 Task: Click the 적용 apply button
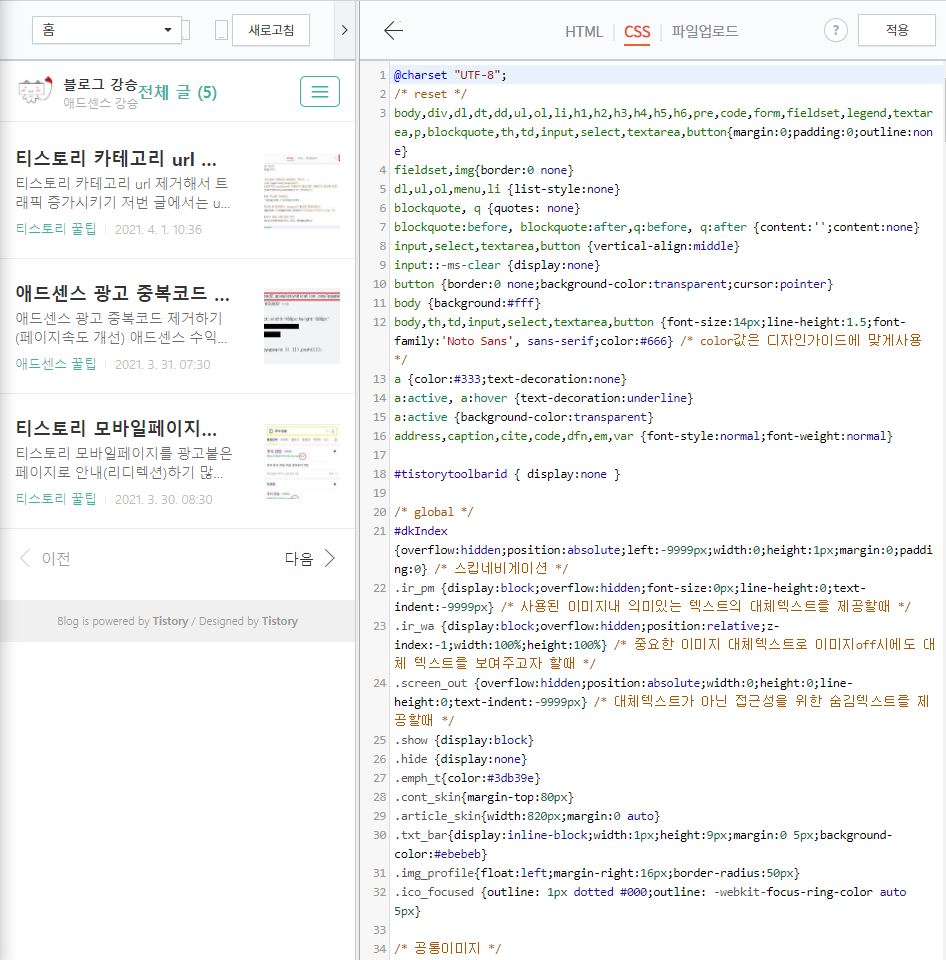pyautogui.click(x=895, y=30)
